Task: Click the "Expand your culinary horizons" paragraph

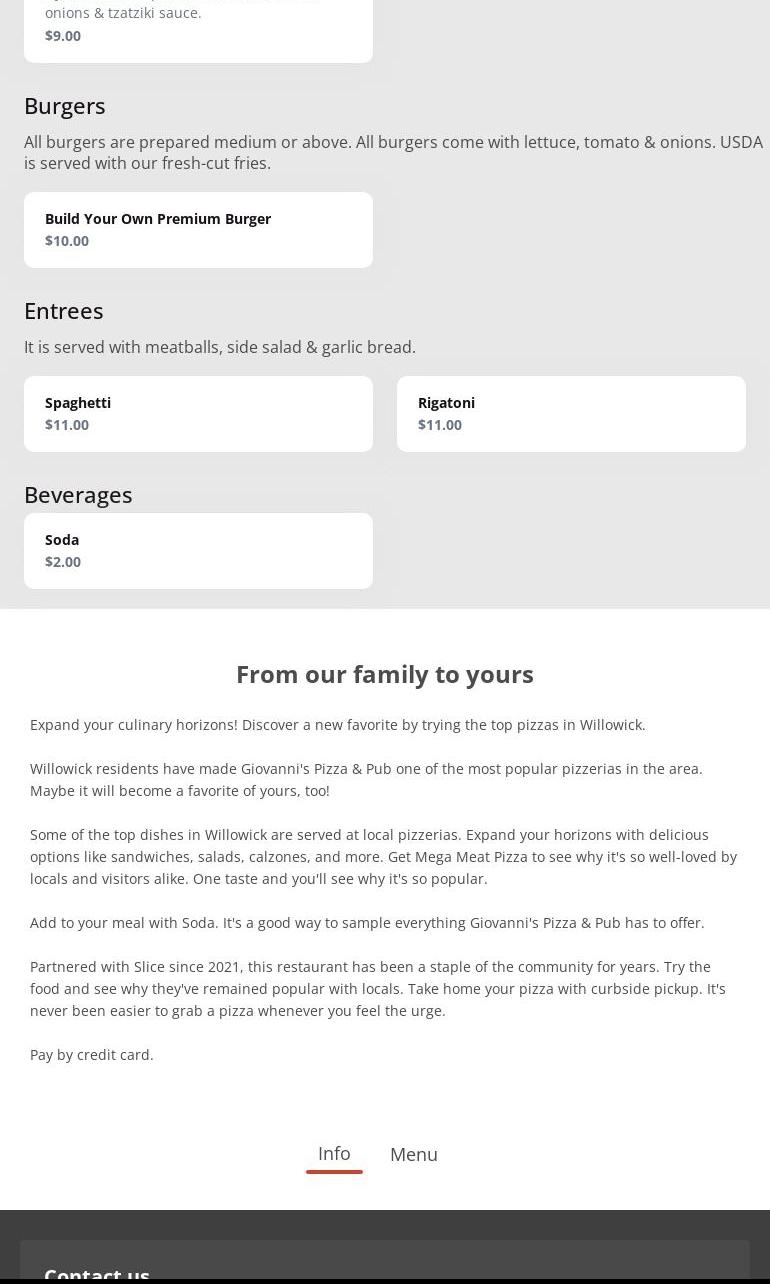Action: [x=338, y=725]
